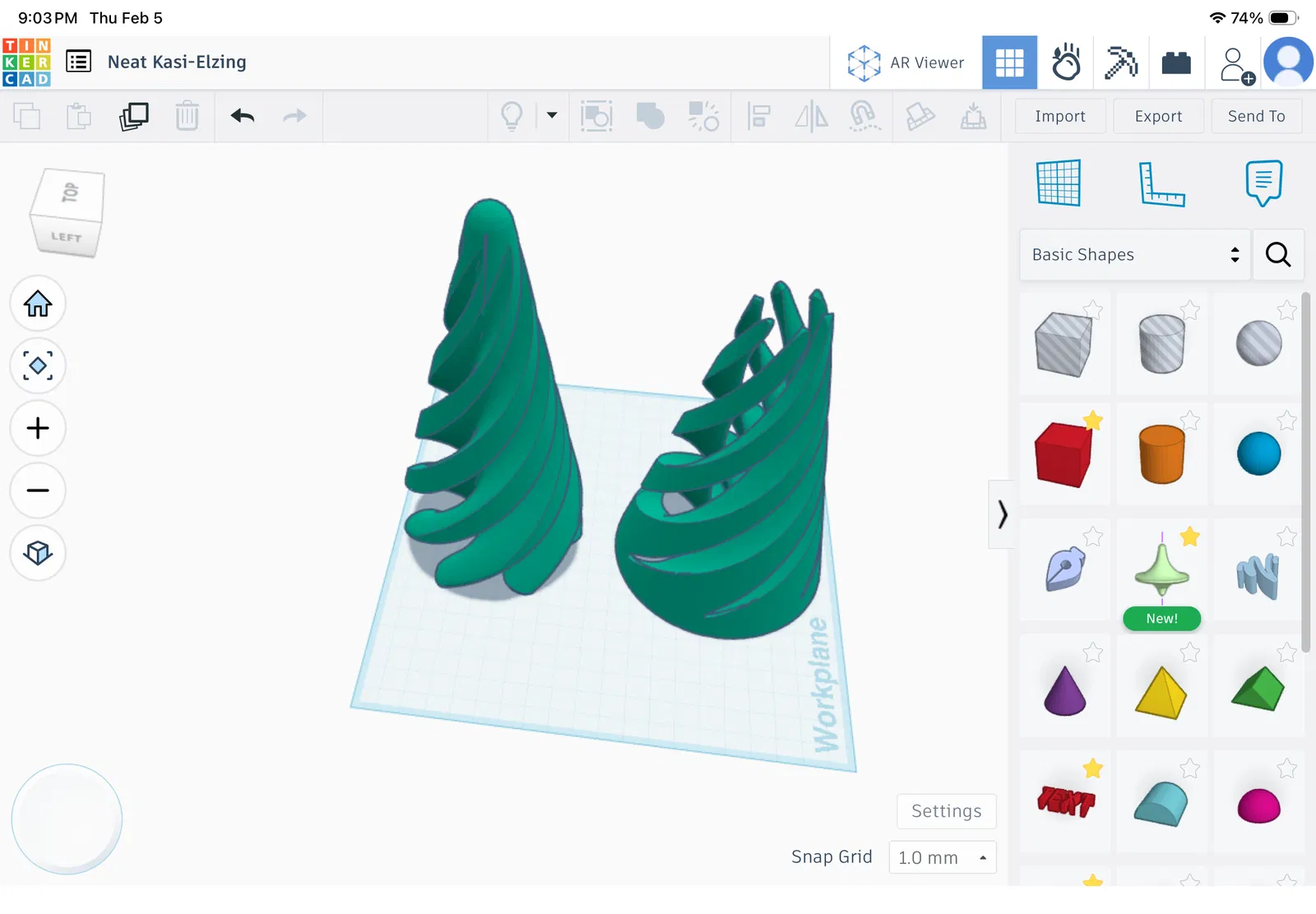Click the Settings button
Screen dimensions: 1316x914
946,811
